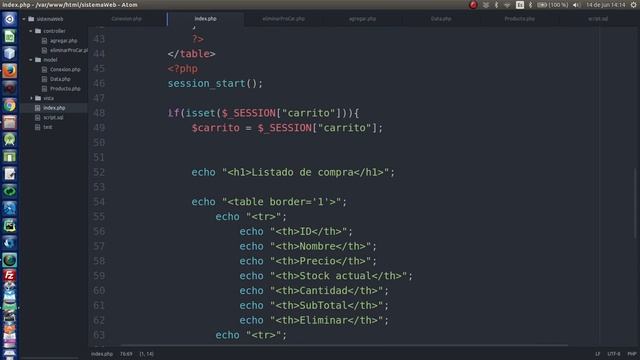Open the Wi-Fi network indicator

pos(507,5)
